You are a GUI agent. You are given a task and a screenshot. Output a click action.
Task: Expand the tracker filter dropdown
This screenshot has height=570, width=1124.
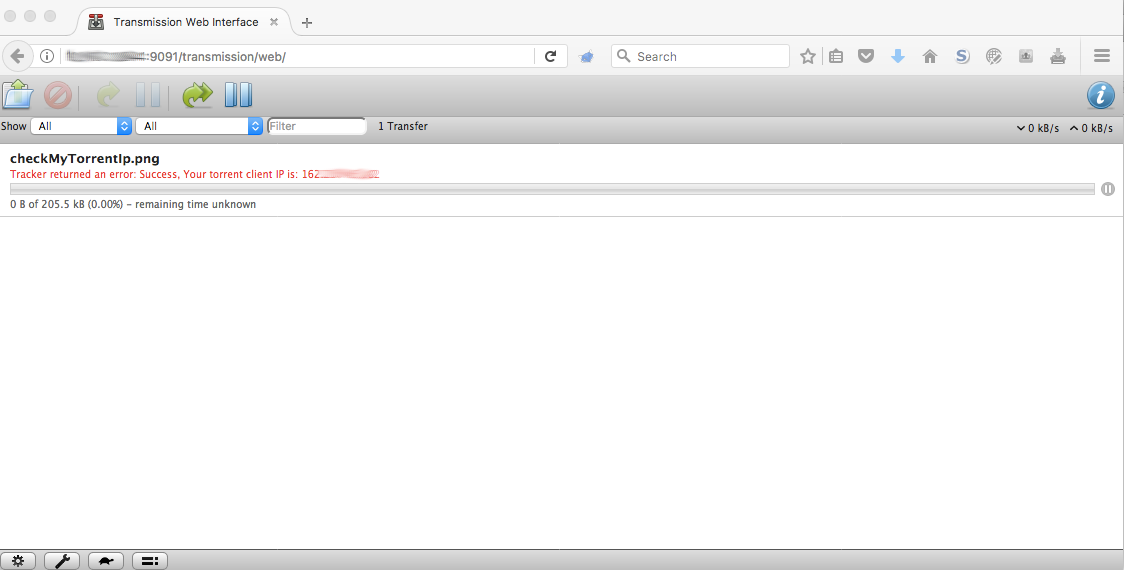tap(199, 126)
